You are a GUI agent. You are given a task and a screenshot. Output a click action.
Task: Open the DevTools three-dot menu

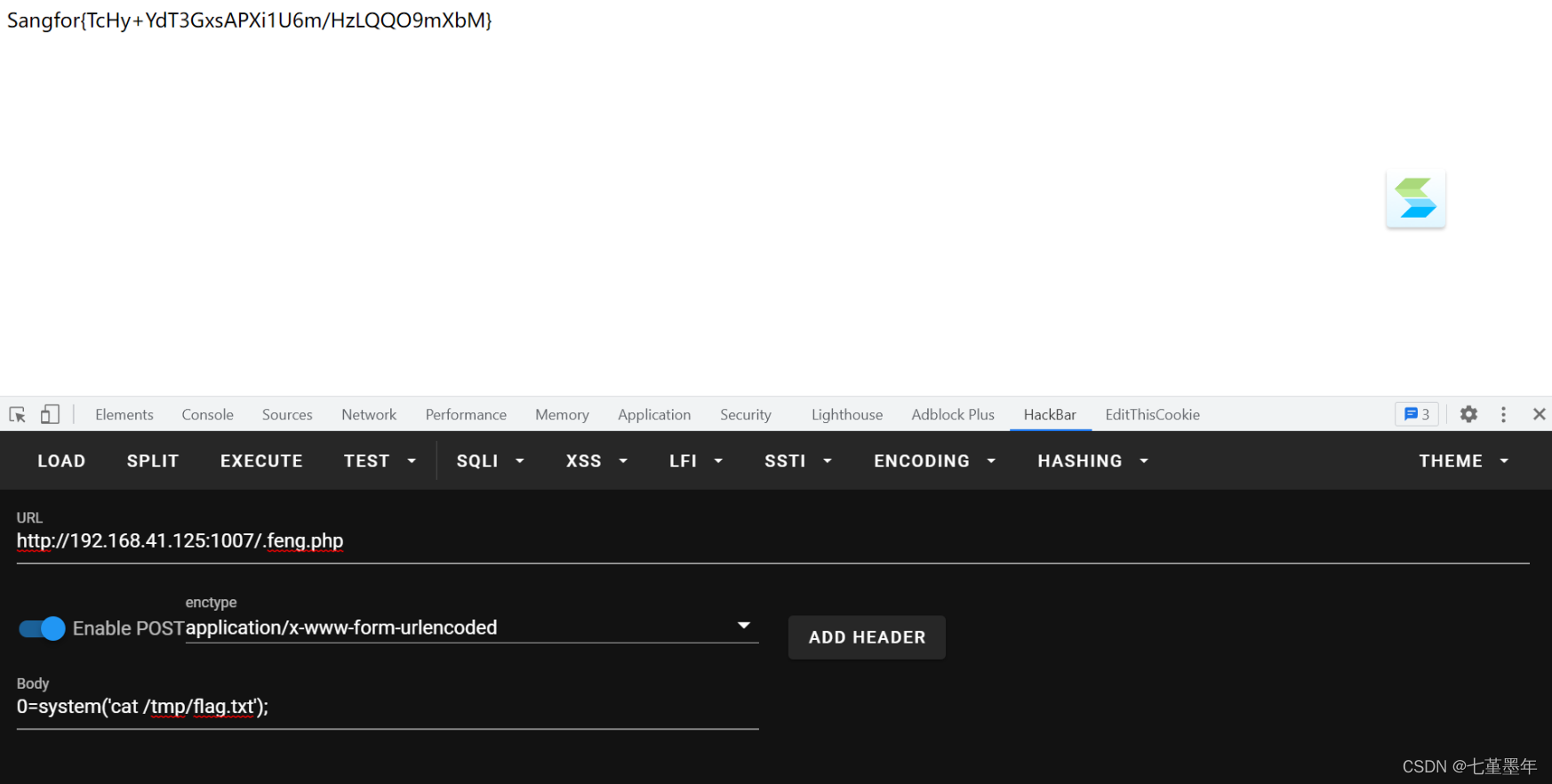[1503, 414]
